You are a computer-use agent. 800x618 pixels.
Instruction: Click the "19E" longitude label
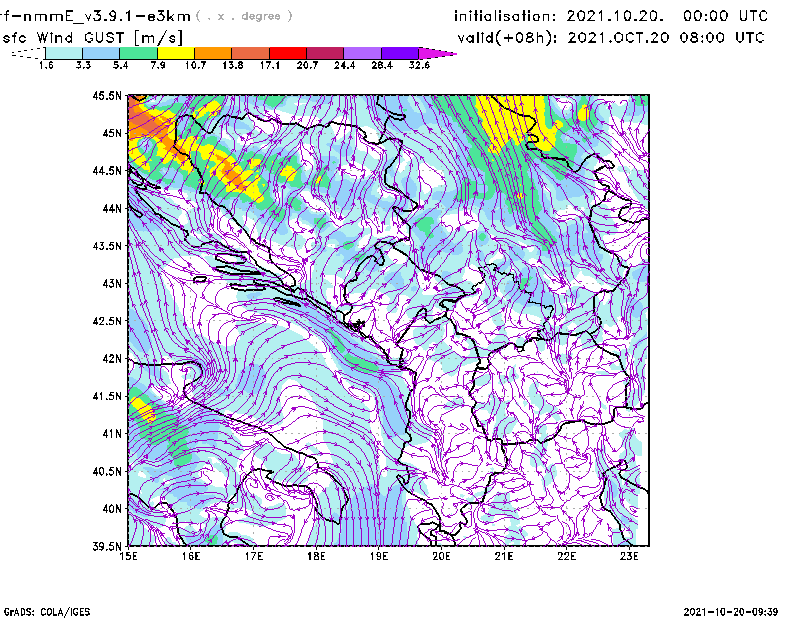pyautogui.click(x=379, y=556)
